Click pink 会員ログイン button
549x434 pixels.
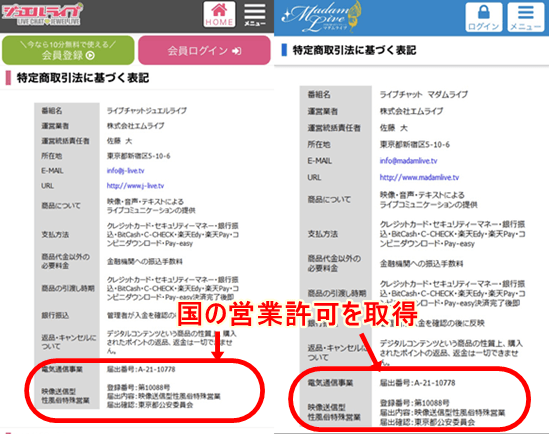pyautogui.click(x=204, y=50)
